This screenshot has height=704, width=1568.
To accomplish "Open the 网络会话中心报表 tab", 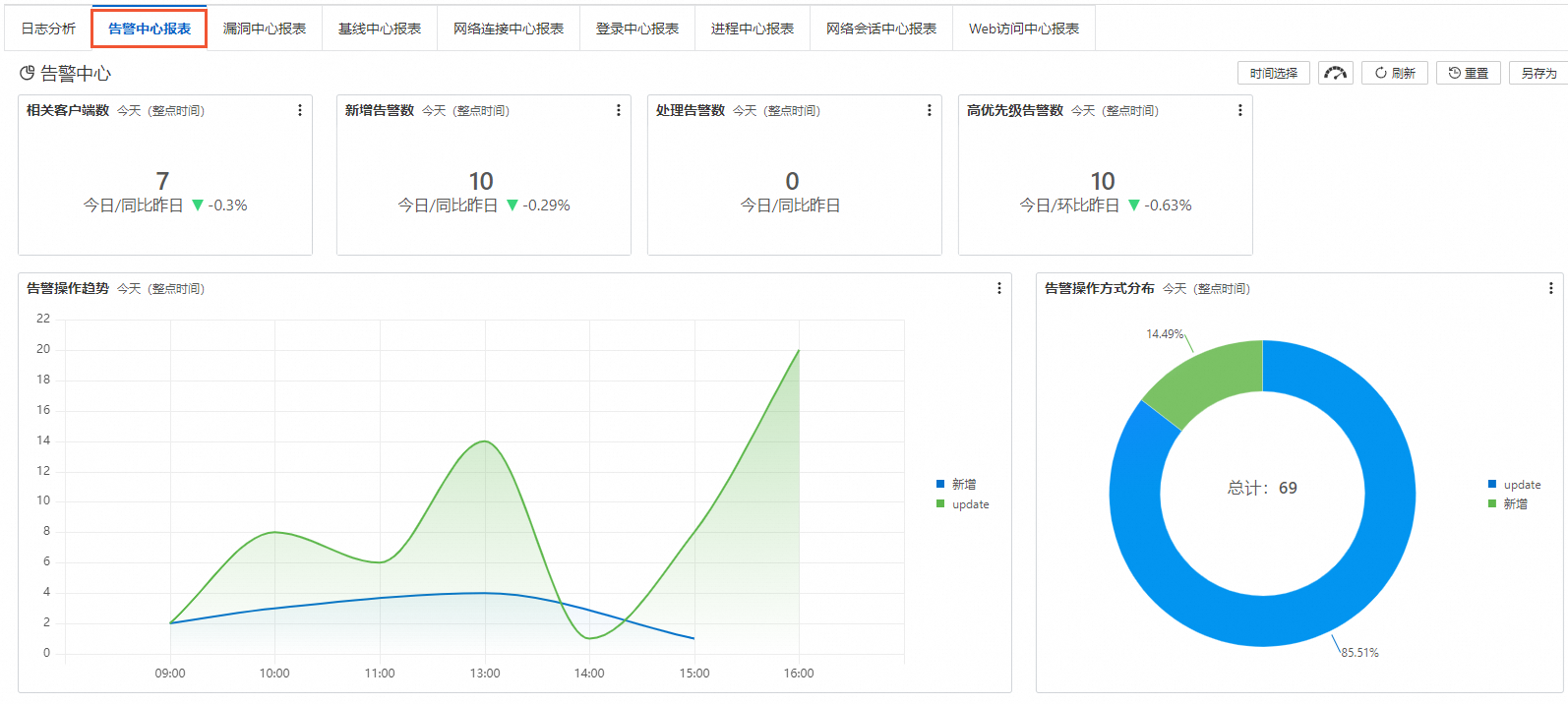I will 881,29.
